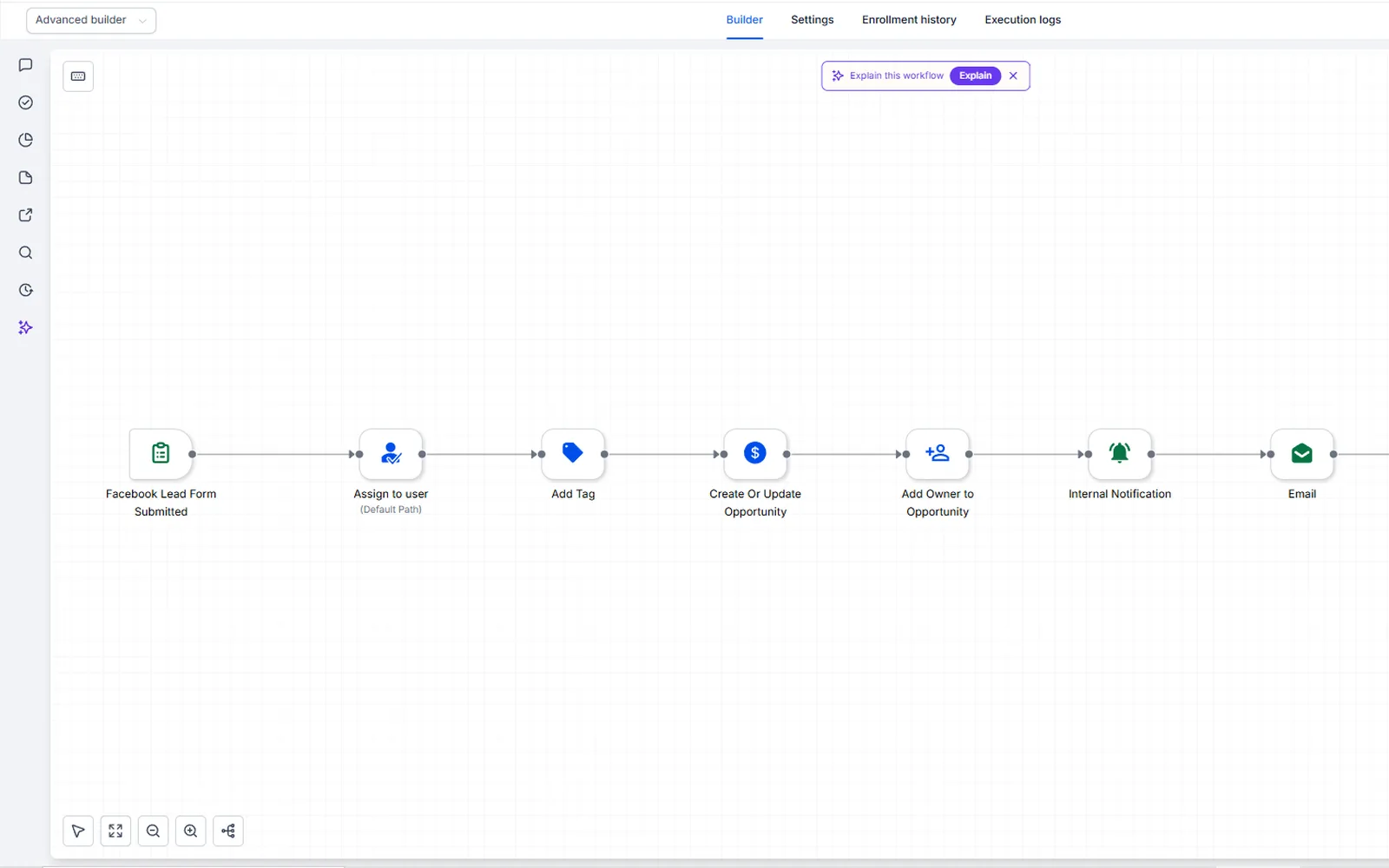Select the Add Tag node

tap(573, 453)
